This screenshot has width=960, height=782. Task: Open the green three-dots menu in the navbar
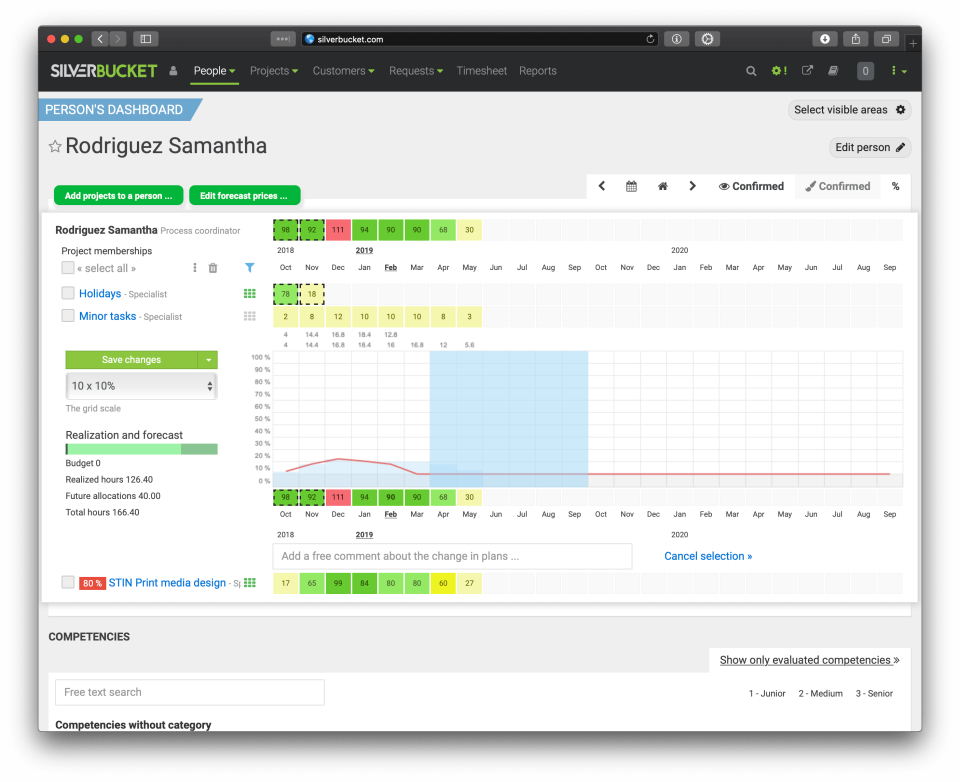pos(898,71)
